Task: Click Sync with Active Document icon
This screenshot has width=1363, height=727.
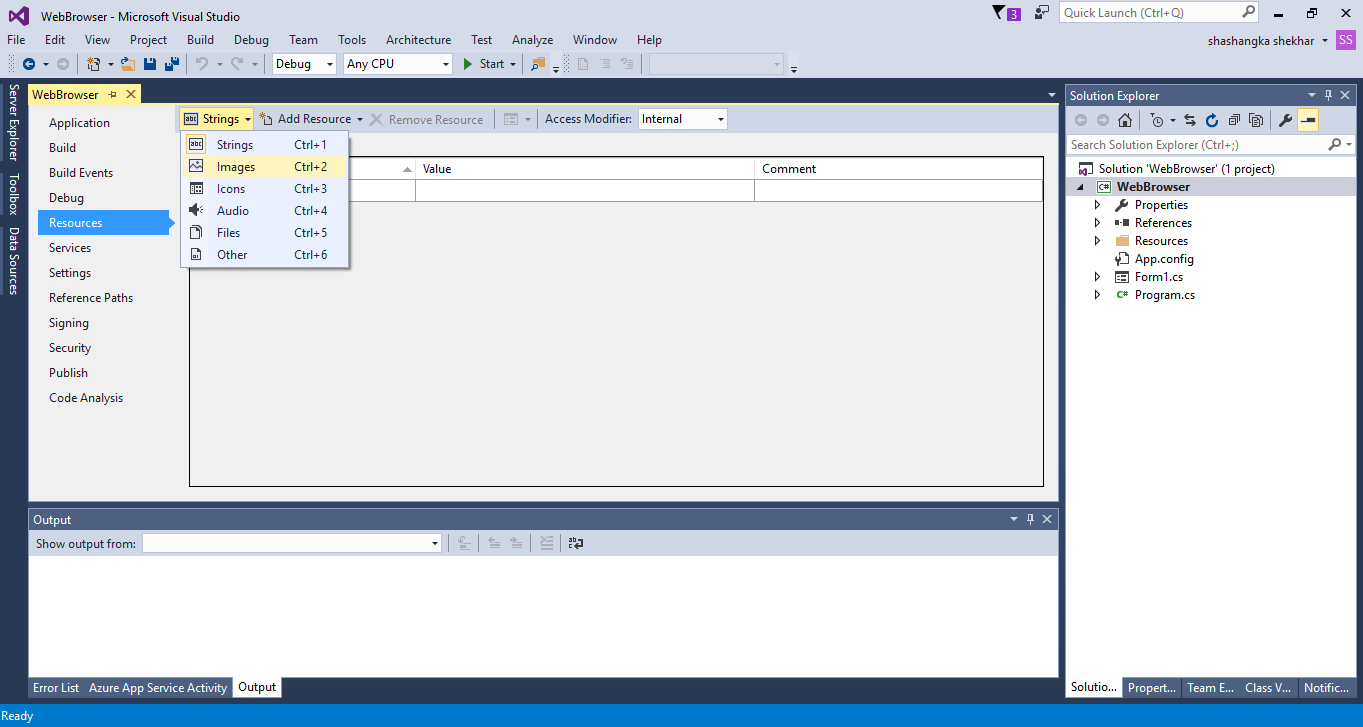Action: (1190, 120)
